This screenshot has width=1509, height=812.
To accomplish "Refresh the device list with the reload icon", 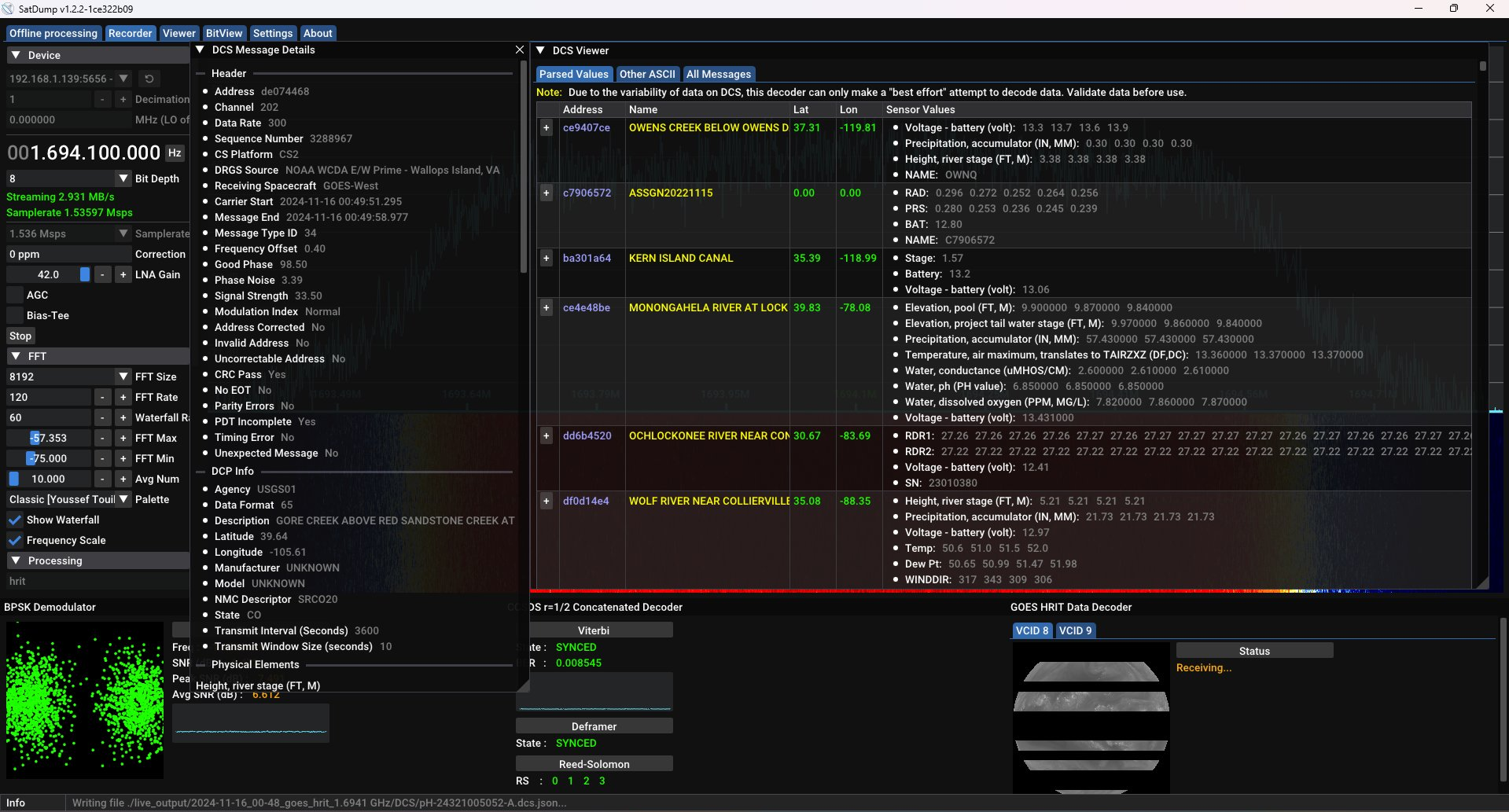I will pyautogui.click(x=149, y=79).
